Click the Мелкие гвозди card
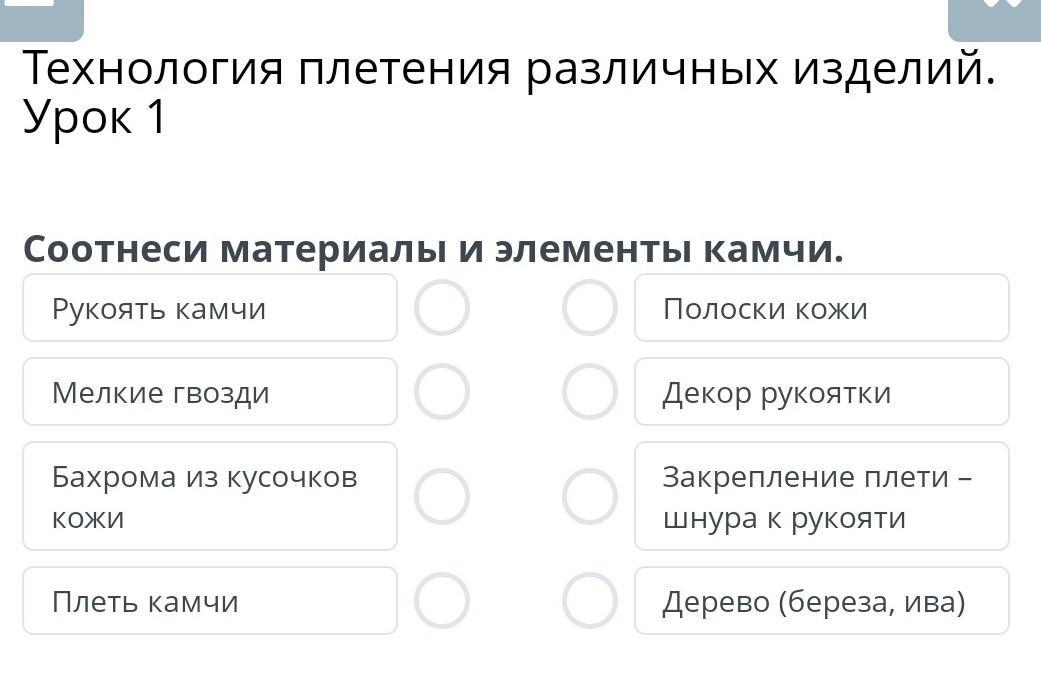Screen dimensions: 1041x689 point(210,392)
